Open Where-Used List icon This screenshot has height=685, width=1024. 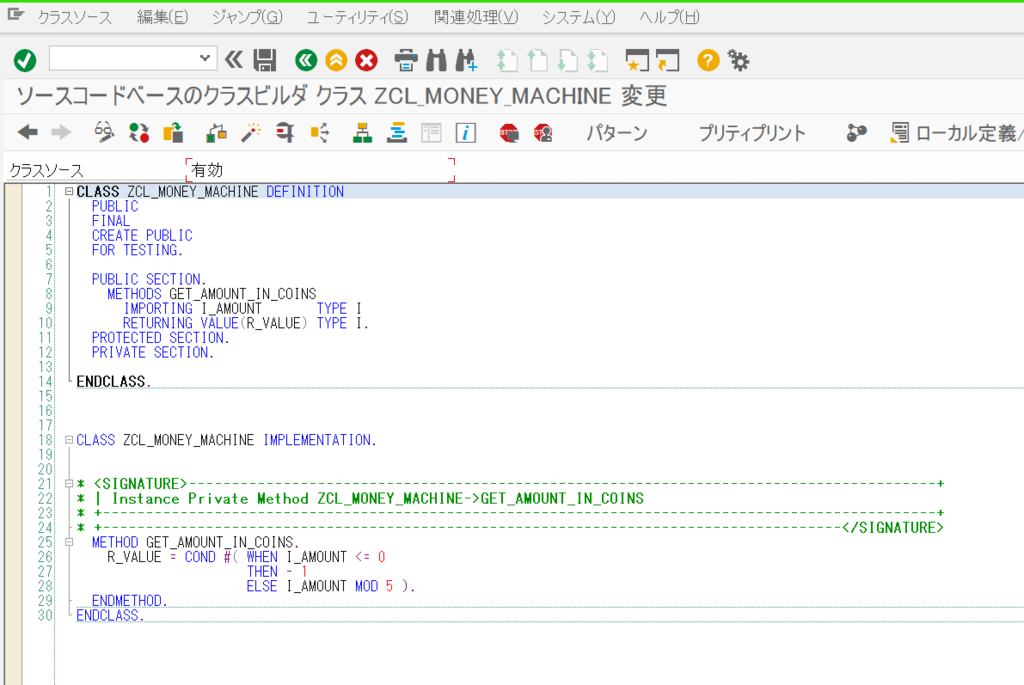click(319, 133)
